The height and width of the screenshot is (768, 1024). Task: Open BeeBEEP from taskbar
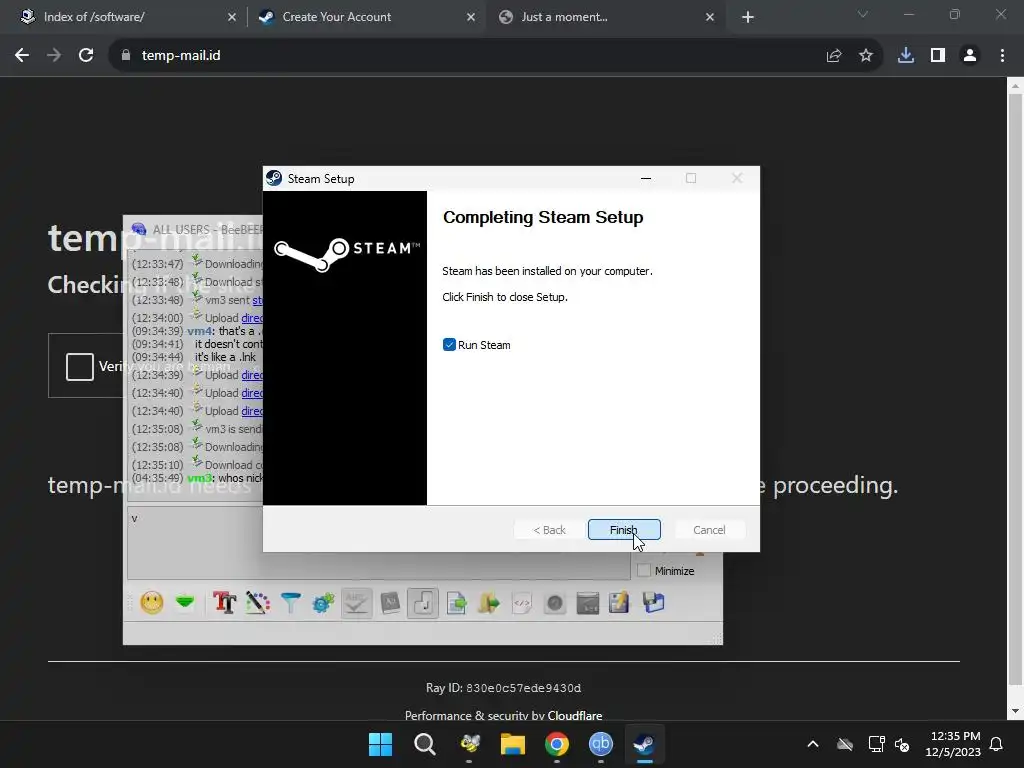click(x=469, y=744)
